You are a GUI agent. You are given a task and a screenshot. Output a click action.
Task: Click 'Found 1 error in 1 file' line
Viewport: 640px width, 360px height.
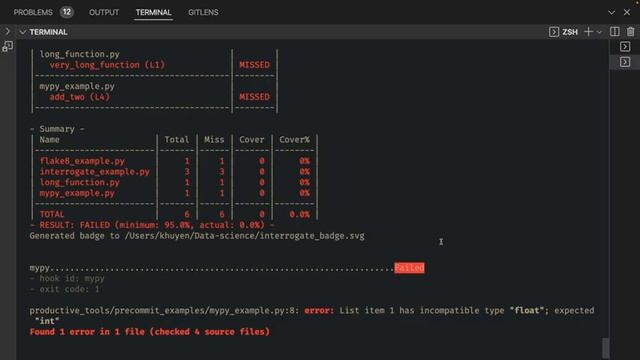point(149,332)
